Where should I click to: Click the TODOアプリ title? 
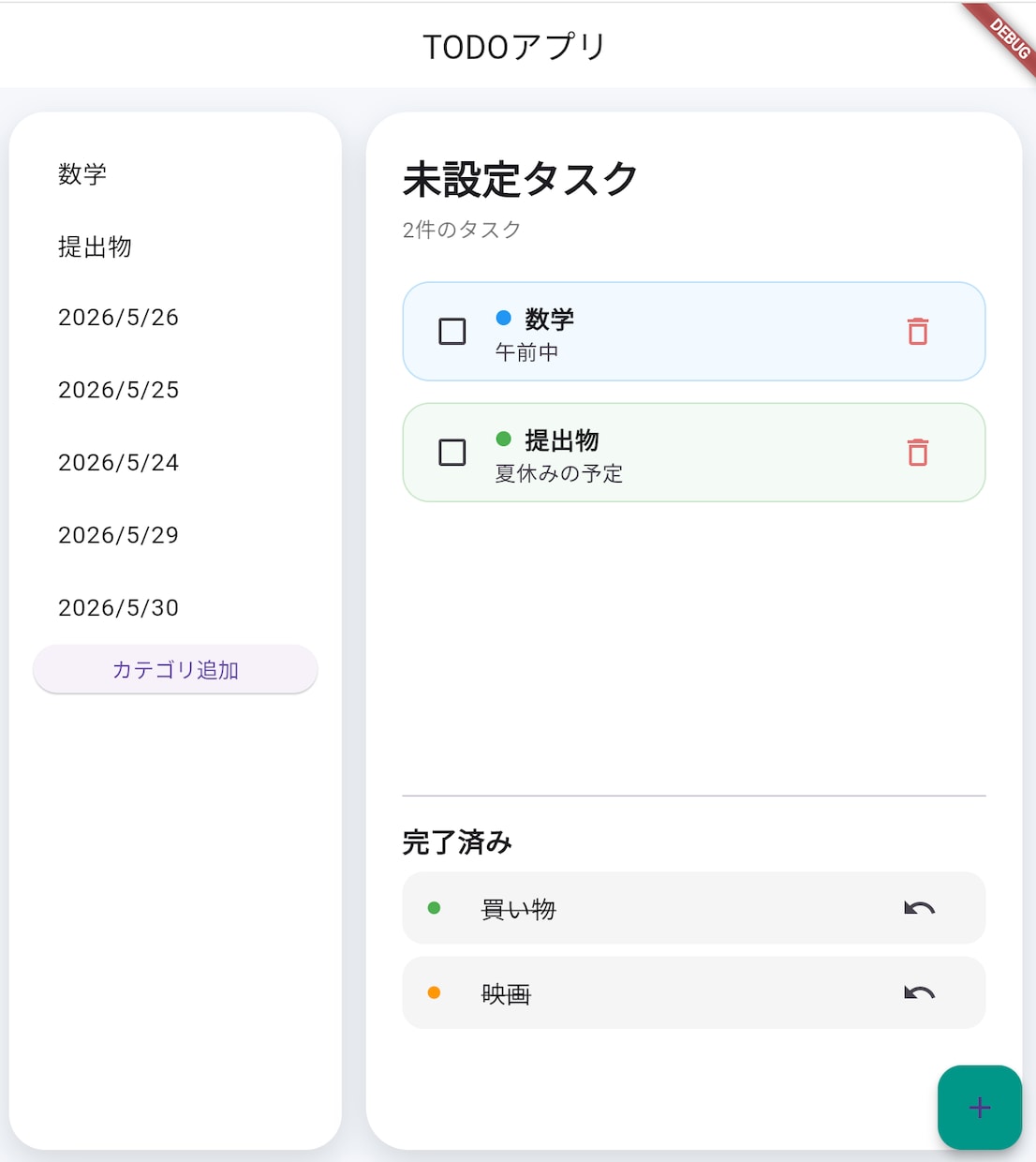[x=515, y=47]
